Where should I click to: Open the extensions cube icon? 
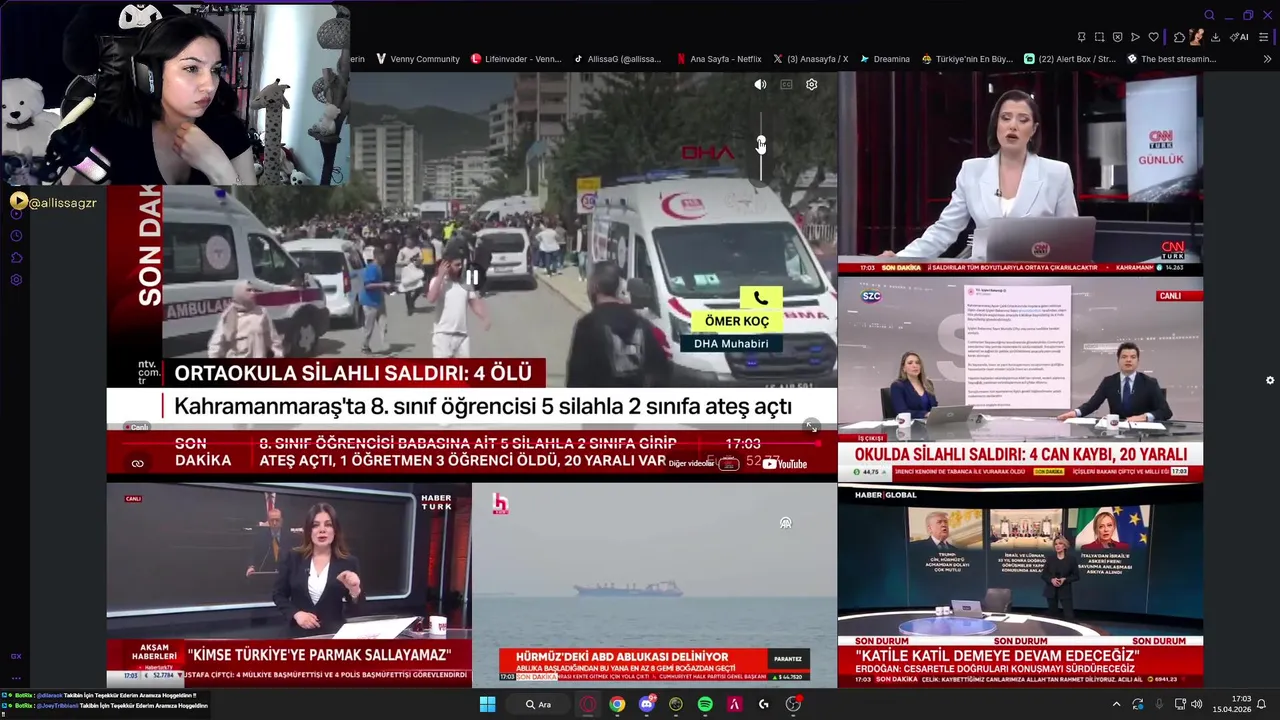[1179, 37]
